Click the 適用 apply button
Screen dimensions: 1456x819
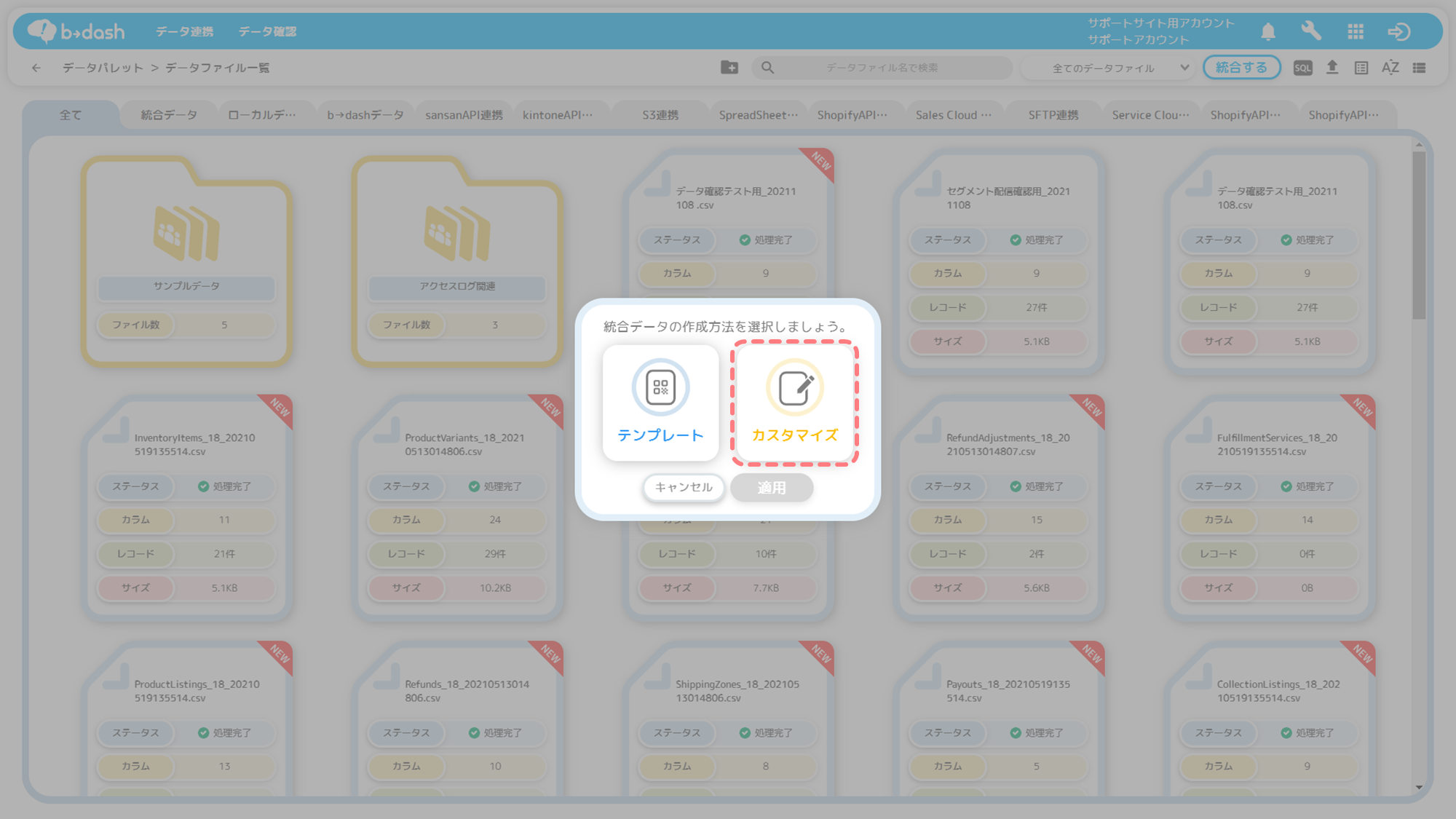pyautogui.click(x=772, y=487)
